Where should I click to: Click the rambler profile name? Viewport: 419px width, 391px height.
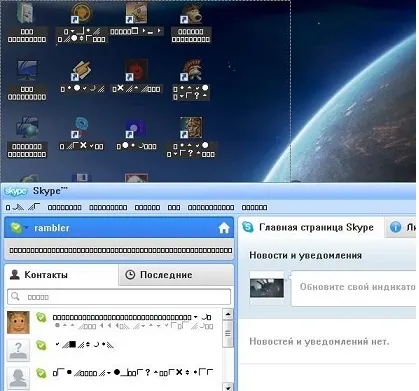[52, 228]
